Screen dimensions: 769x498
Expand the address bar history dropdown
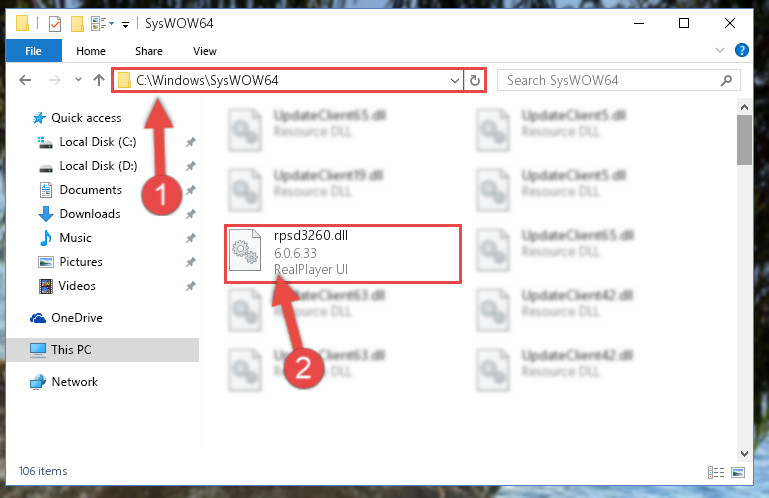click(455, 80)
